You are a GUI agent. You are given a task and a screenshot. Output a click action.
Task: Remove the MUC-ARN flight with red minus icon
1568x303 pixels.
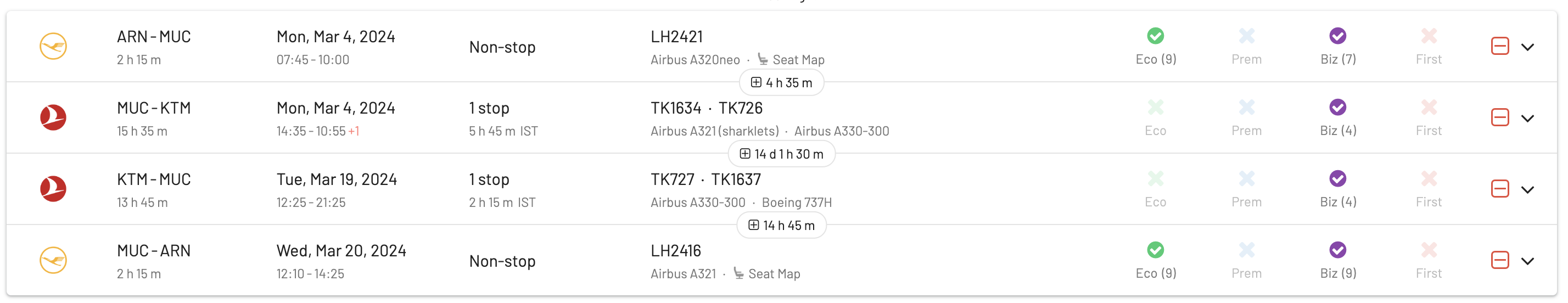[1499, 260]
